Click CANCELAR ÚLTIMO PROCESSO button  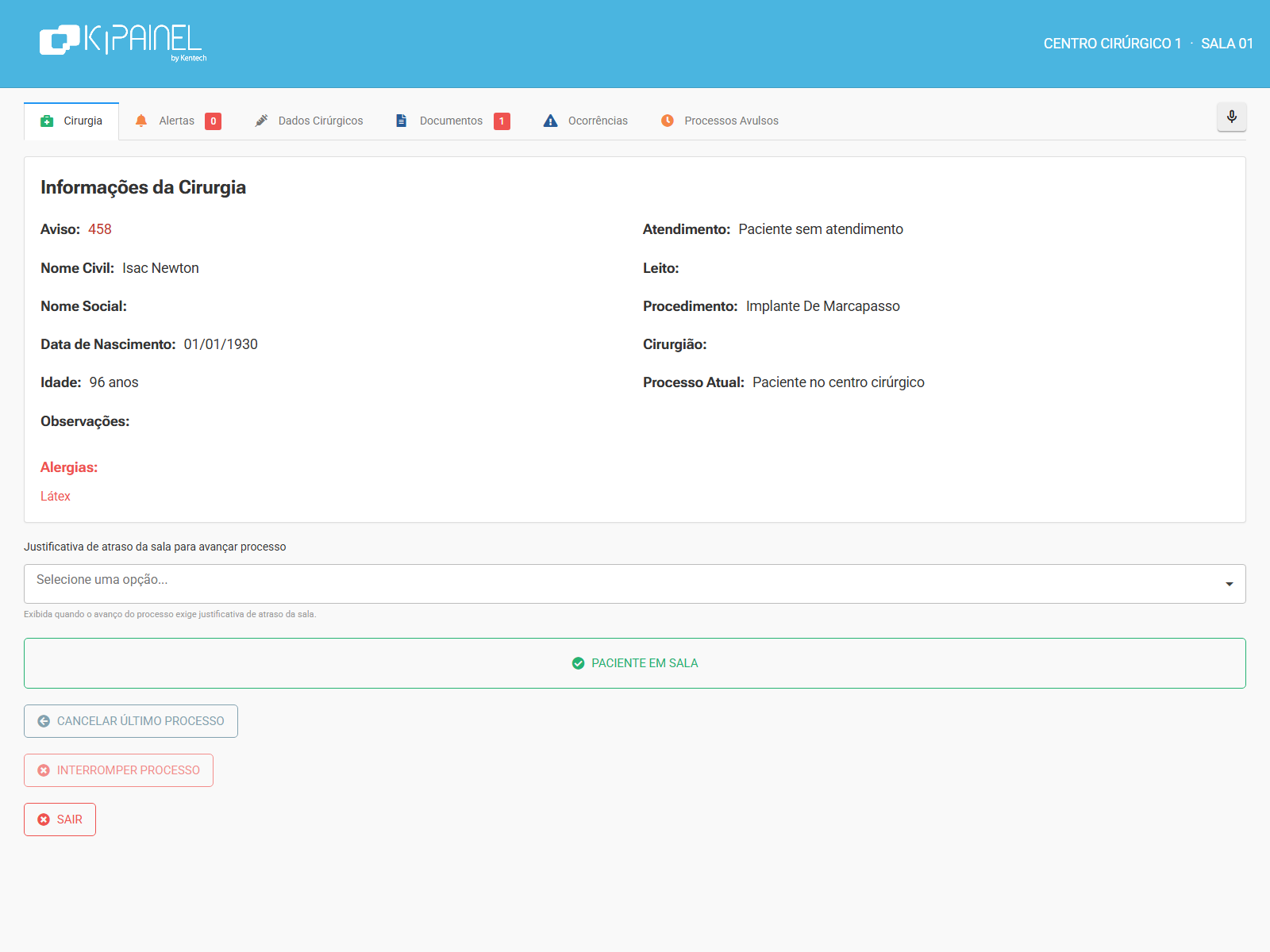(x=131, y=721)
